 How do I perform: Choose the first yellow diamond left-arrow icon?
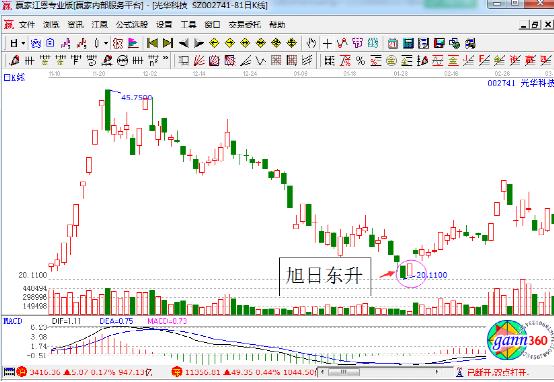[x=214, y=43]
